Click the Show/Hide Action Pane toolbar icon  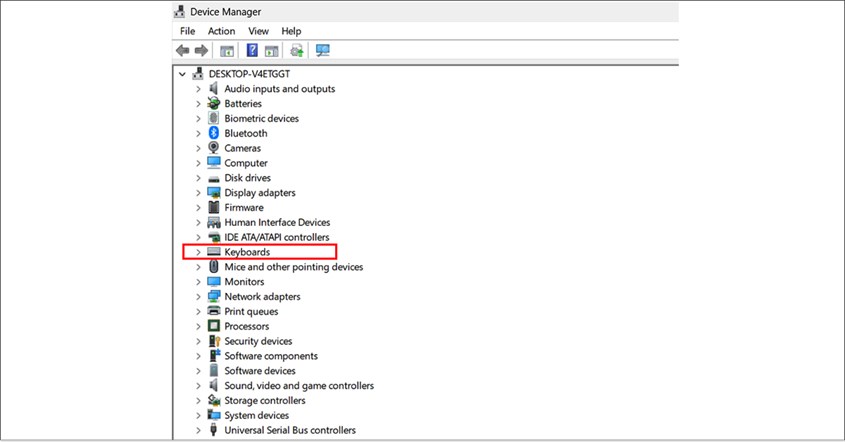[x=272, y=51]
